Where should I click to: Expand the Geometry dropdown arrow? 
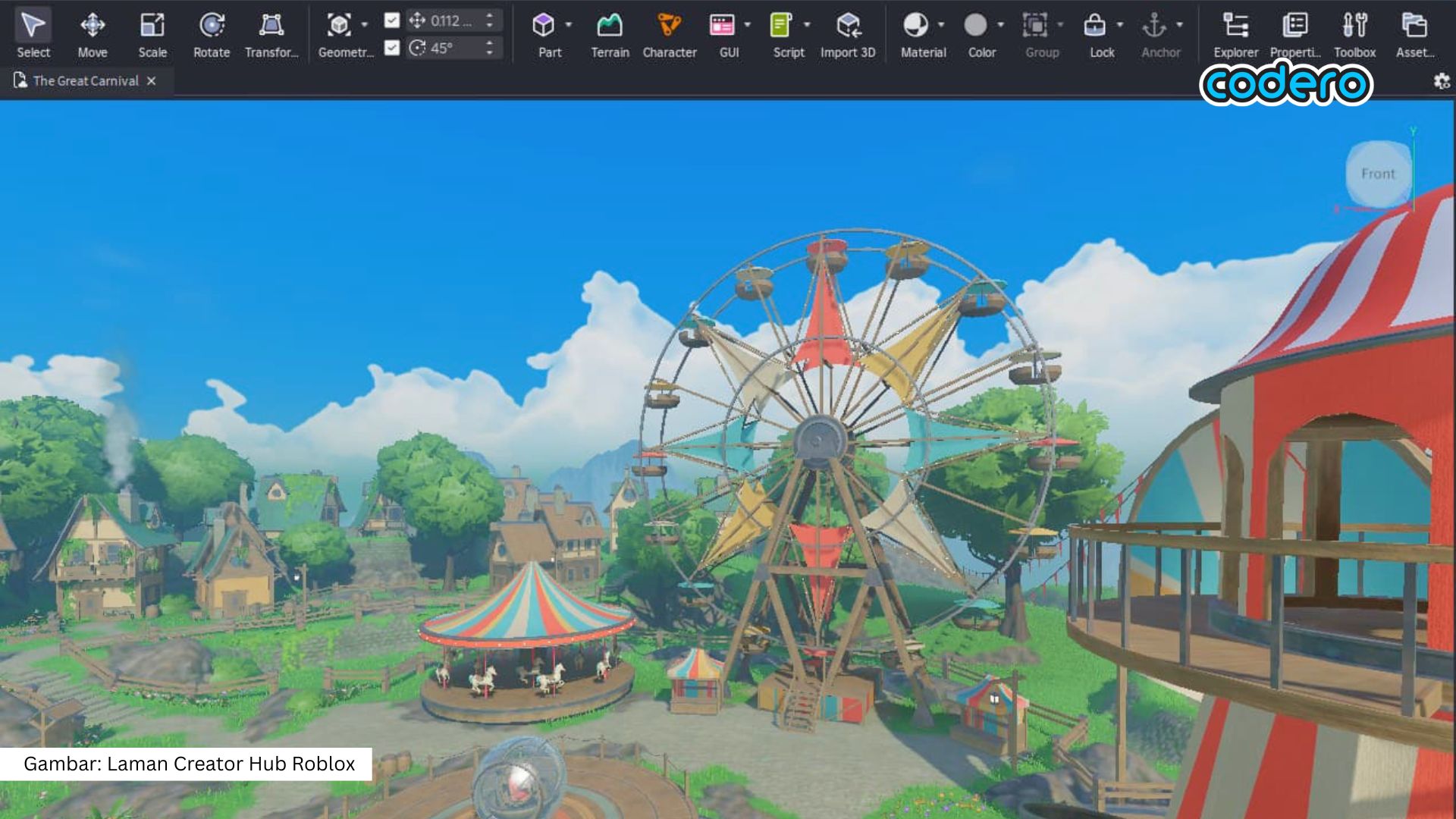click(365, 25)
